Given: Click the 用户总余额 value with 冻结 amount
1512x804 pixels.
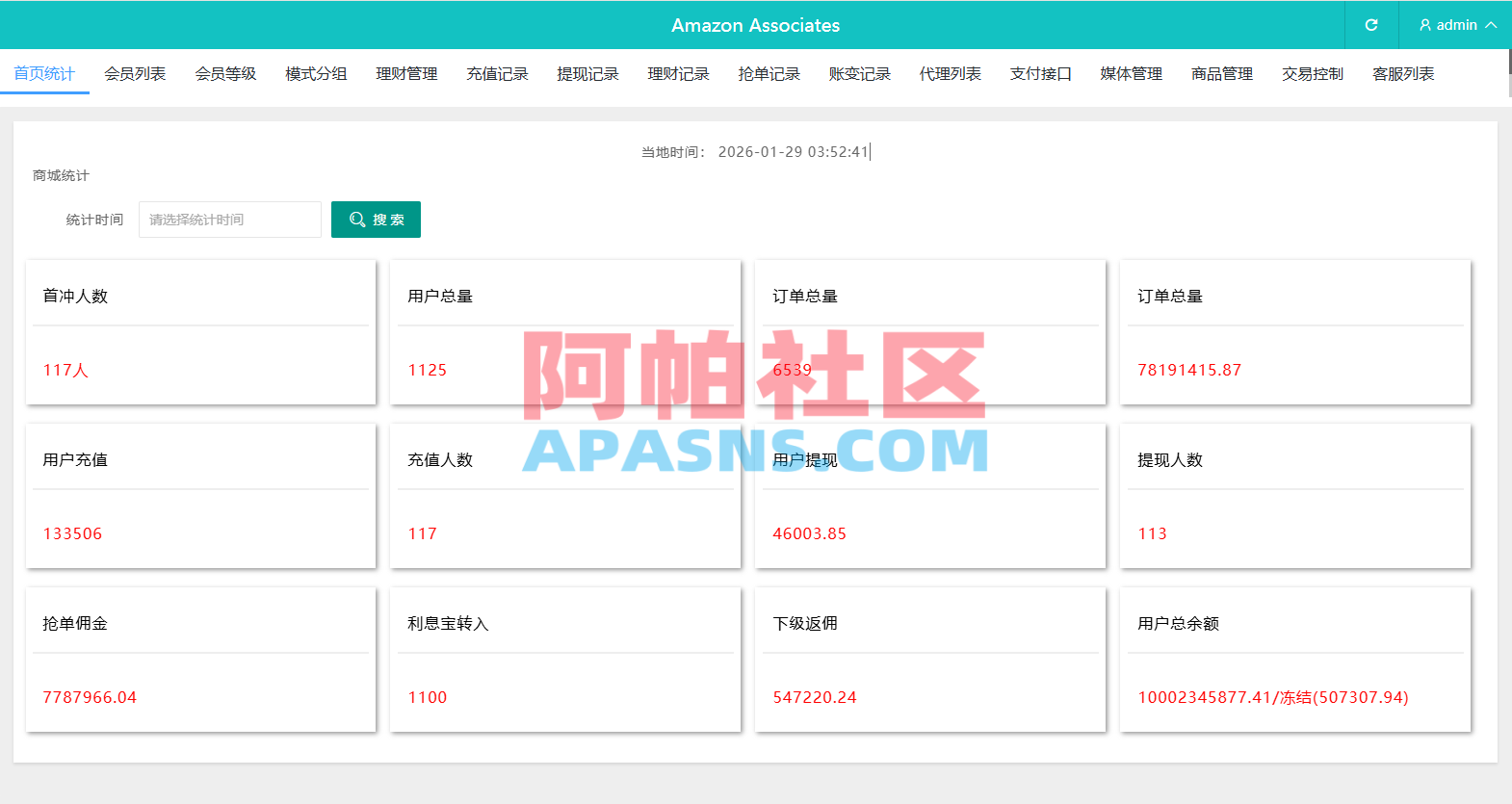Looking at the screenshot, I should click(1272, 697).
